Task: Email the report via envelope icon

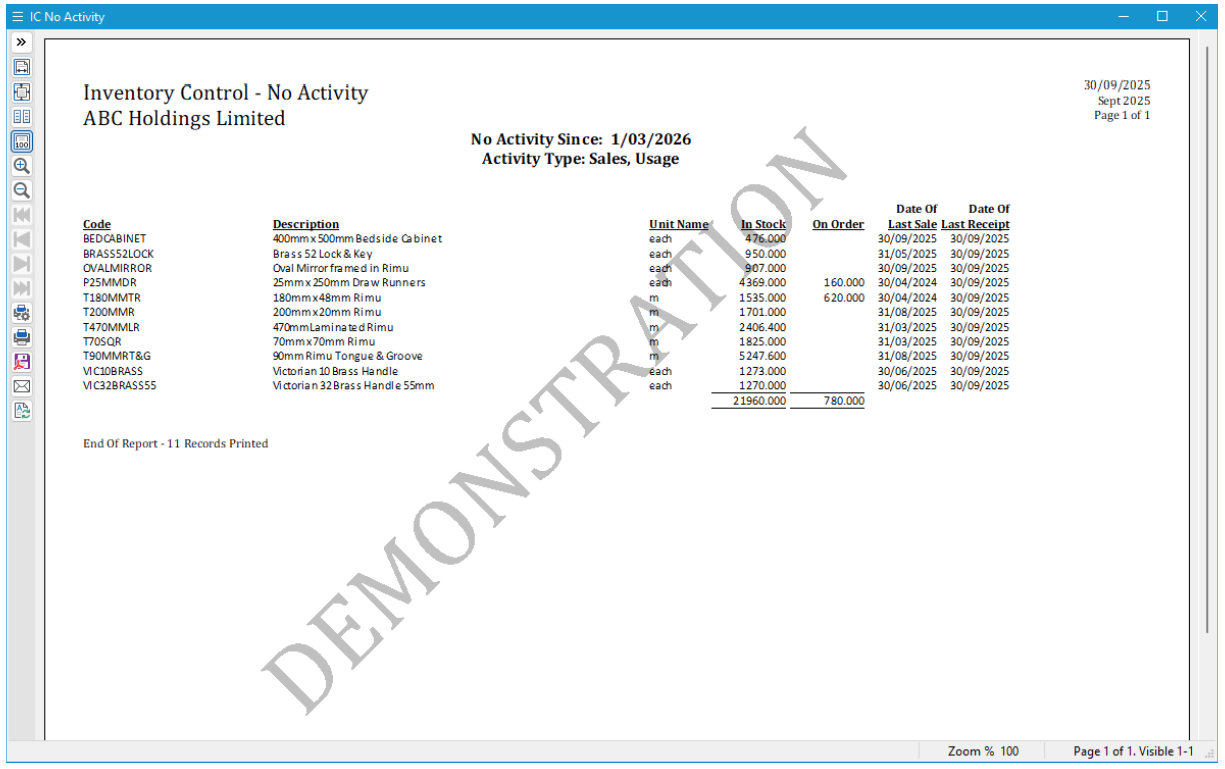Action: click(21, 386)
